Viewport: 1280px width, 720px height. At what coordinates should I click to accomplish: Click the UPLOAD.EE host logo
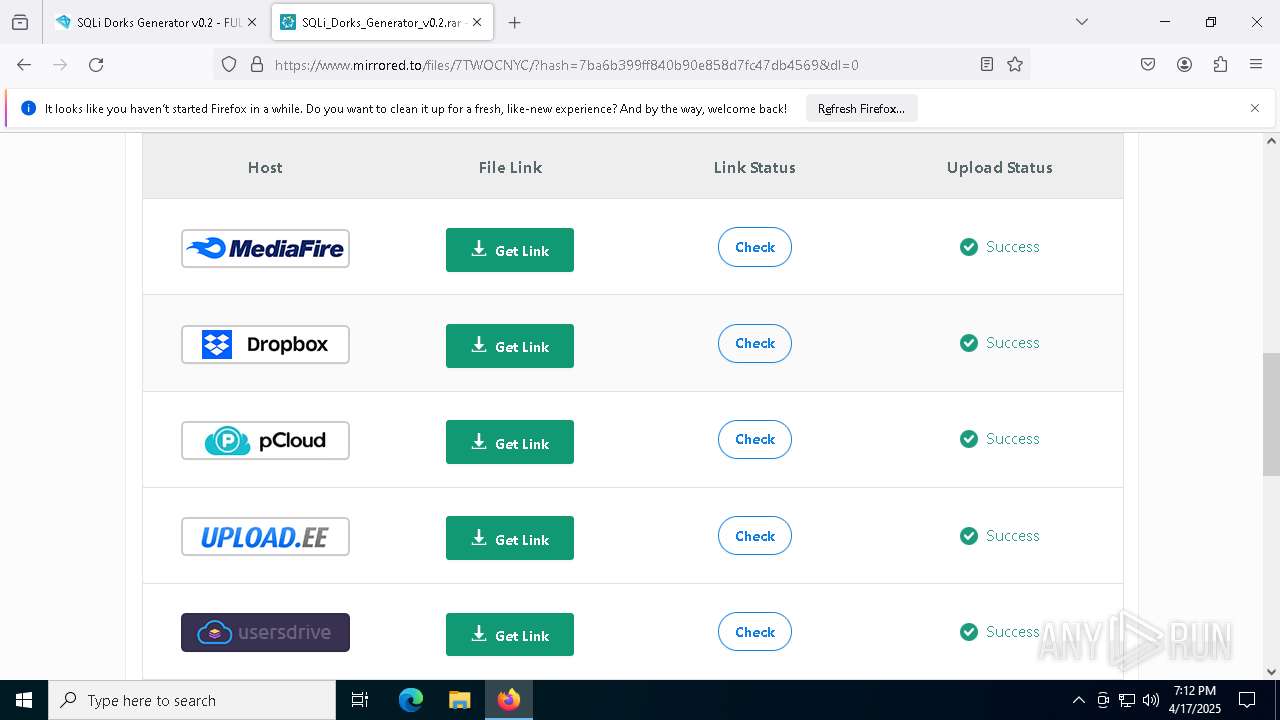point(265,537)
